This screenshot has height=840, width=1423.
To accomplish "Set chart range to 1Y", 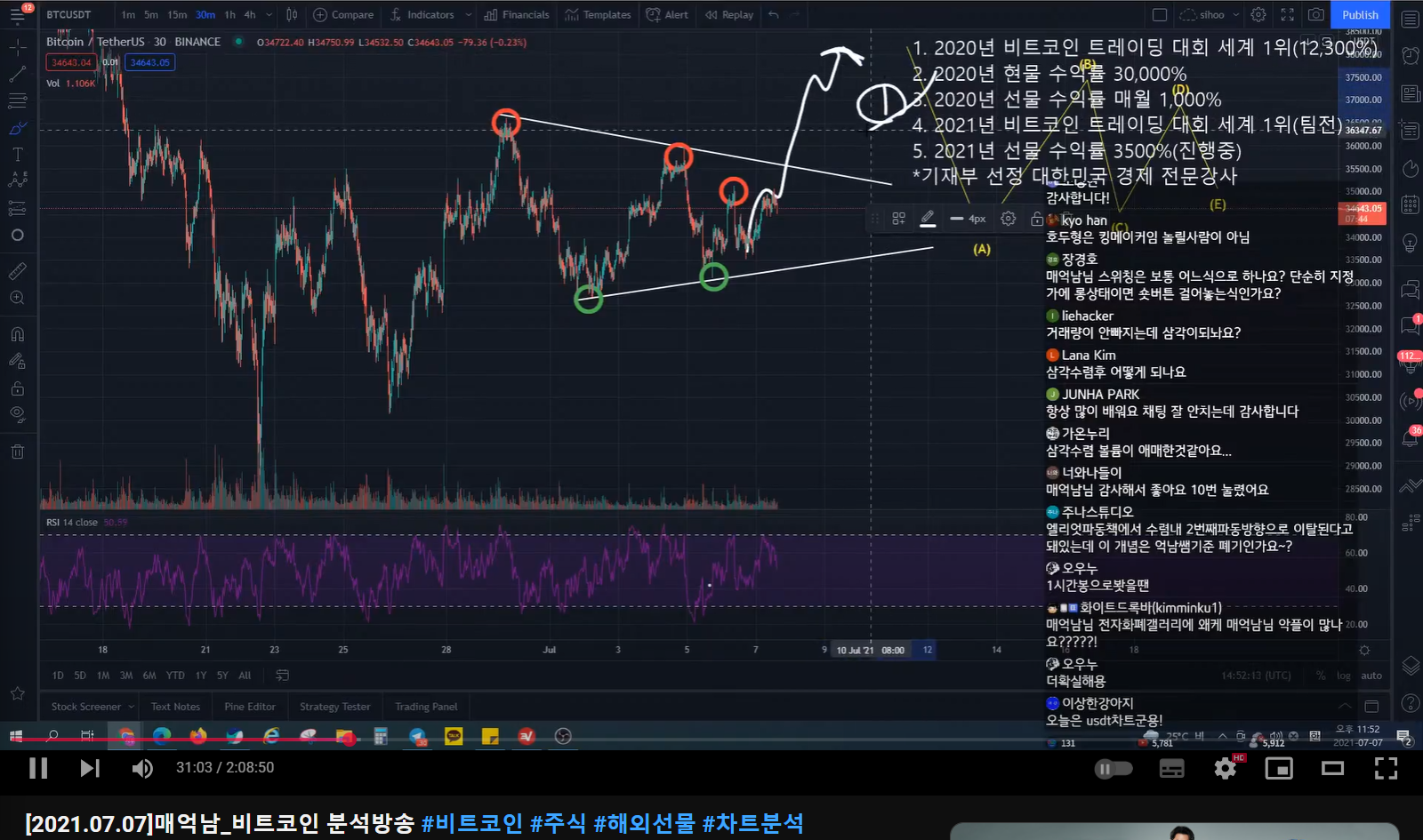I will coord(201,676).
